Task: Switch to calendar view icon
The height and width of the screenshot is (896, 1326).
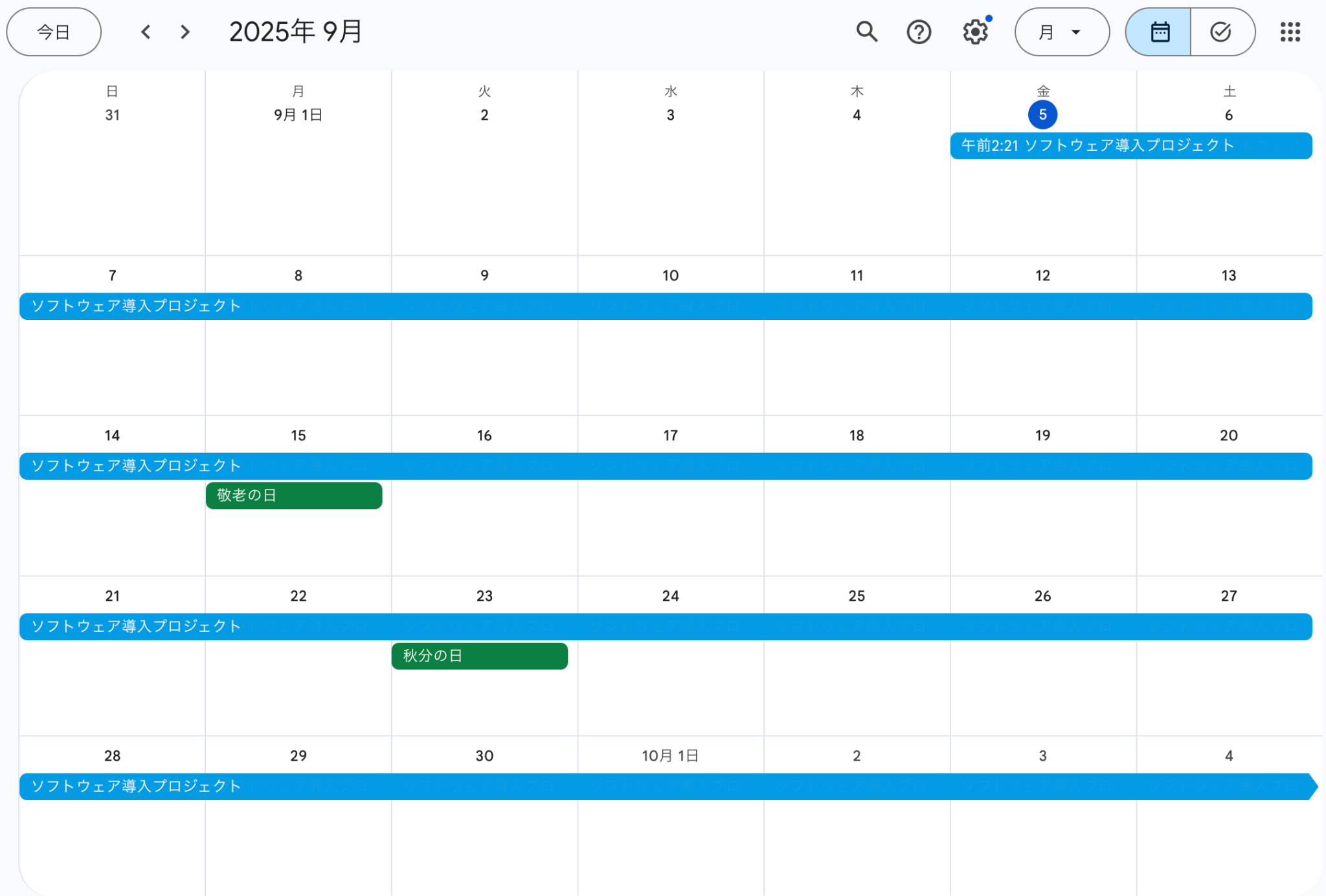Action: 1159,32
